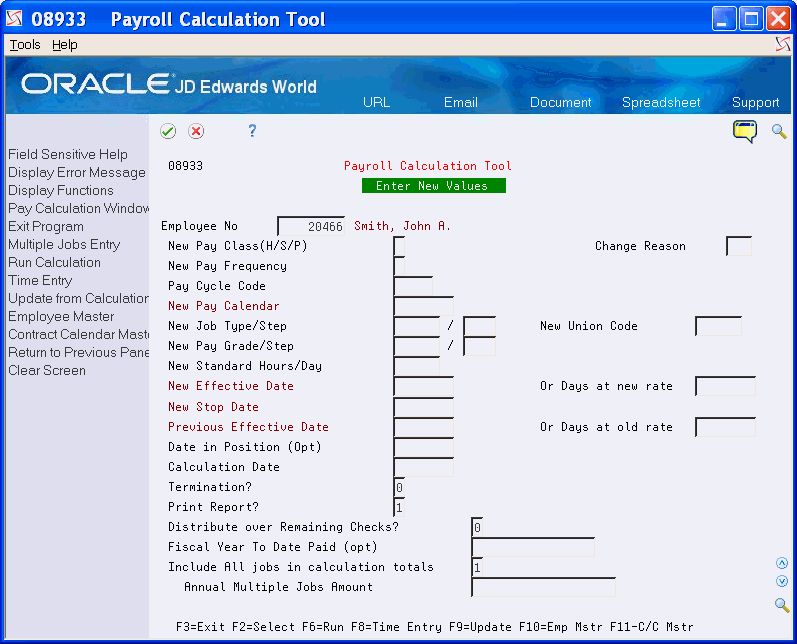
Task: Click the Spreadsheet link in banner
Action: [x=661, y=102]
